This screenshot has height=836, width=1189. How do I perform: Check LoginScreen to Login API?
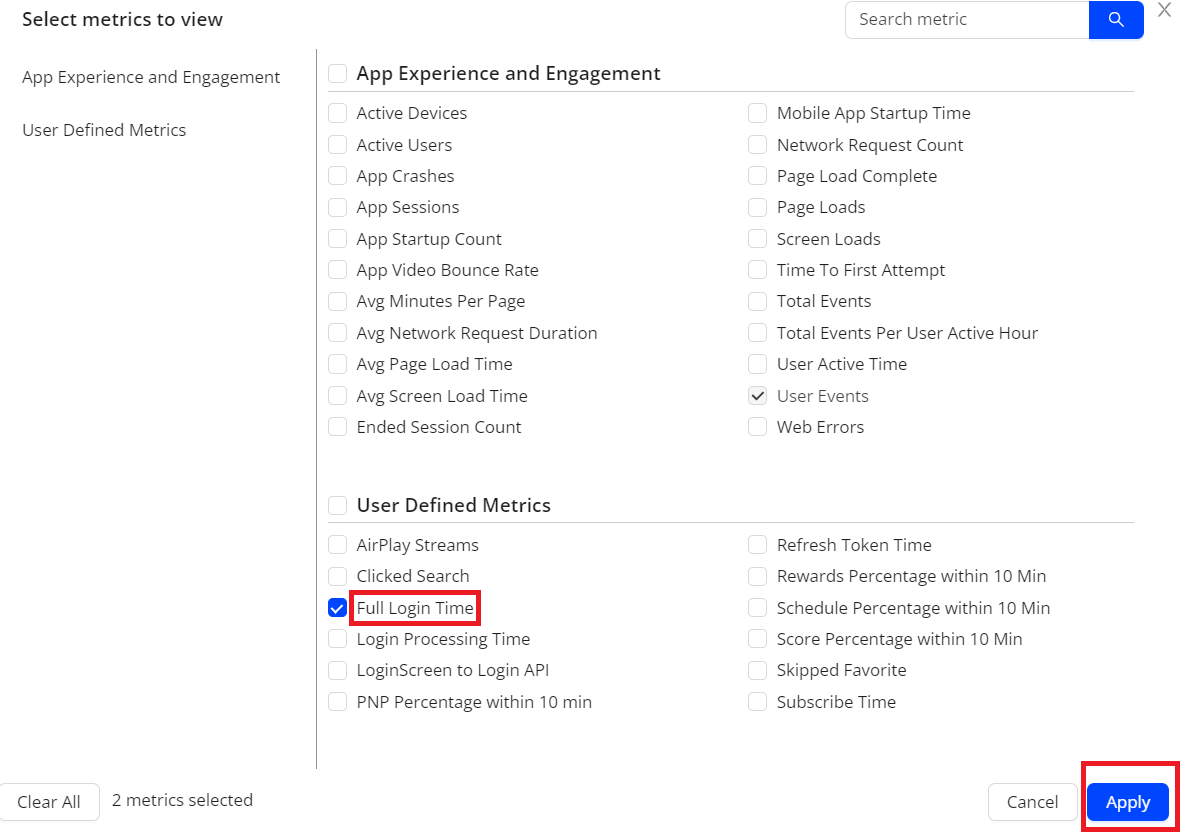(x=337, y=671)
